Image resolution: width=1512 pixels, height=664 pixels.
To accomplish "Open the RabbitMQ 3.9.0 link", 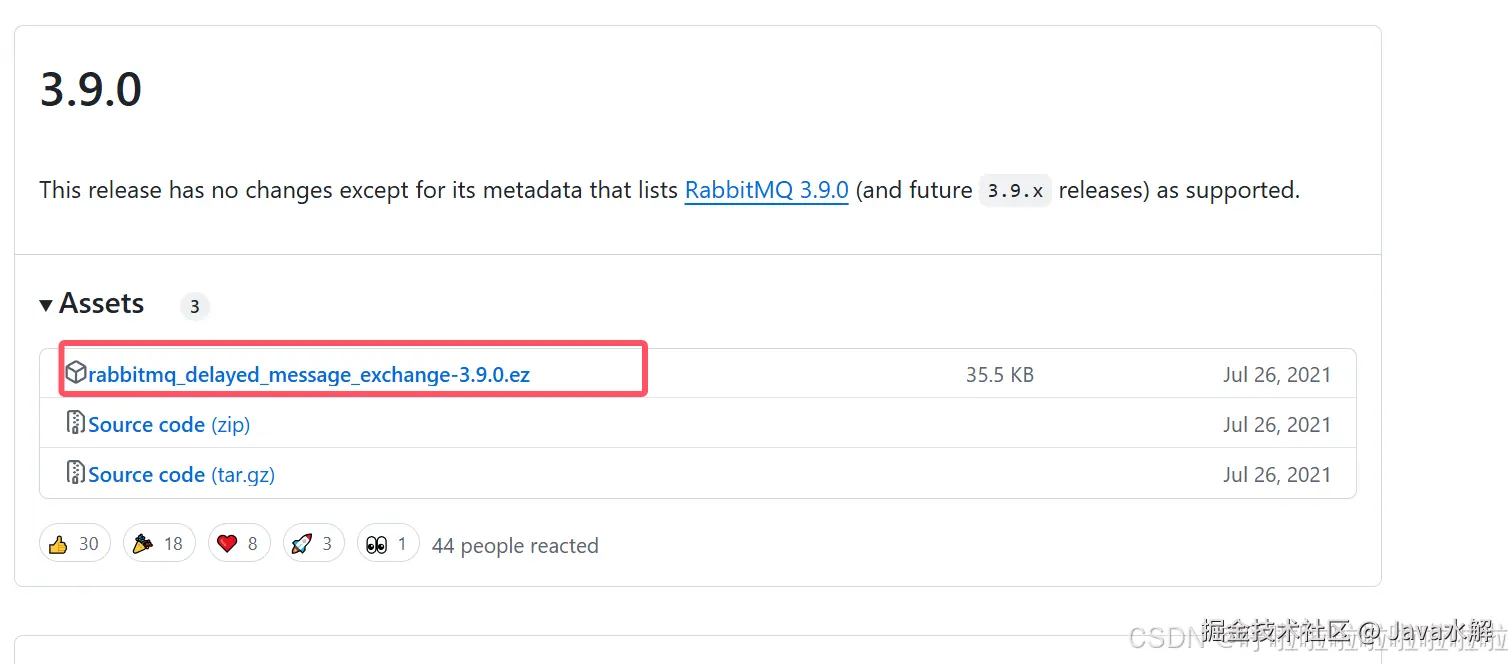I will tap(766, 190).
